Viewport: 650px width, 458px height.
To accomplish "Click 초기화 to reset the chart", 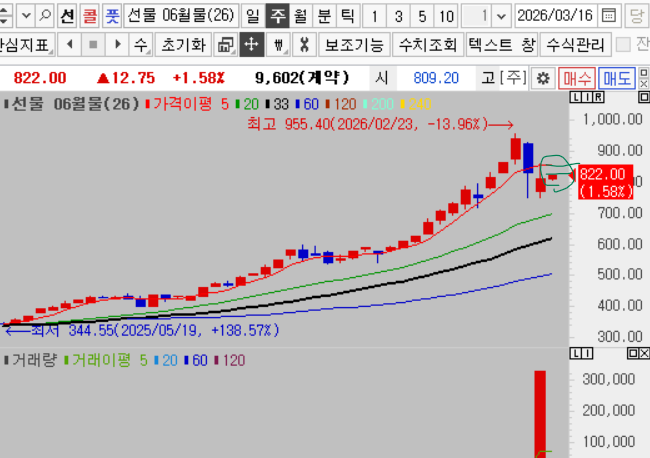I will click(183, 44).
